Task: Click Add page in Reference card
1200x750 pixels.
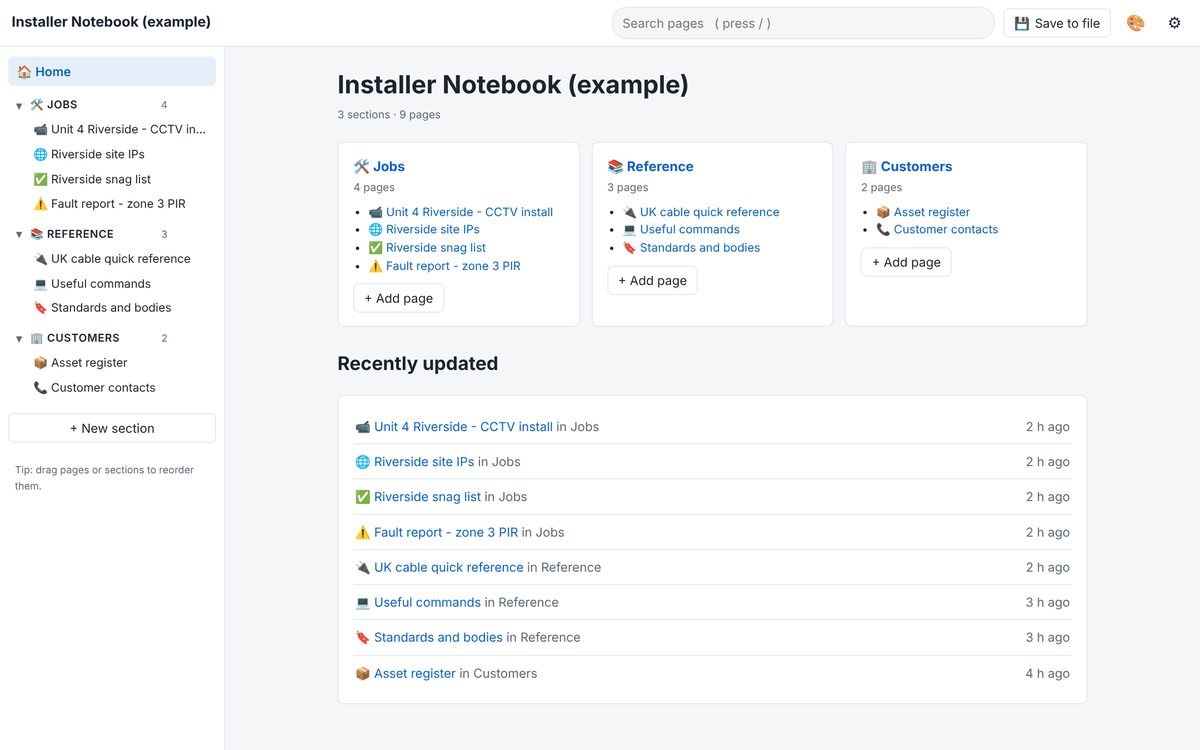Action: (x=652, y=280)
